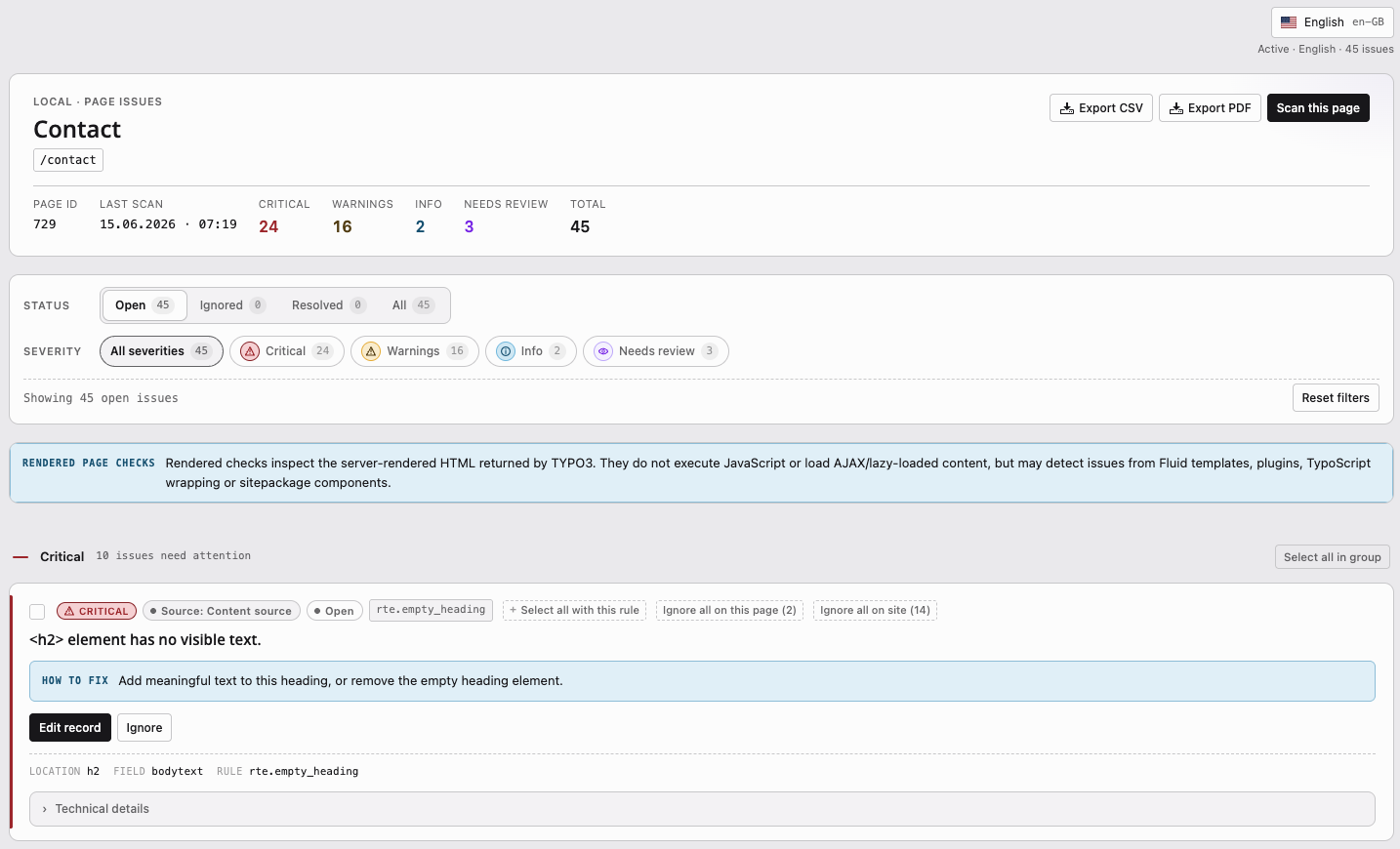This screenshot has width=1400, height=849.
Task: Click the last scan date 15.06.2026
Action: click(x=138, y=224)
